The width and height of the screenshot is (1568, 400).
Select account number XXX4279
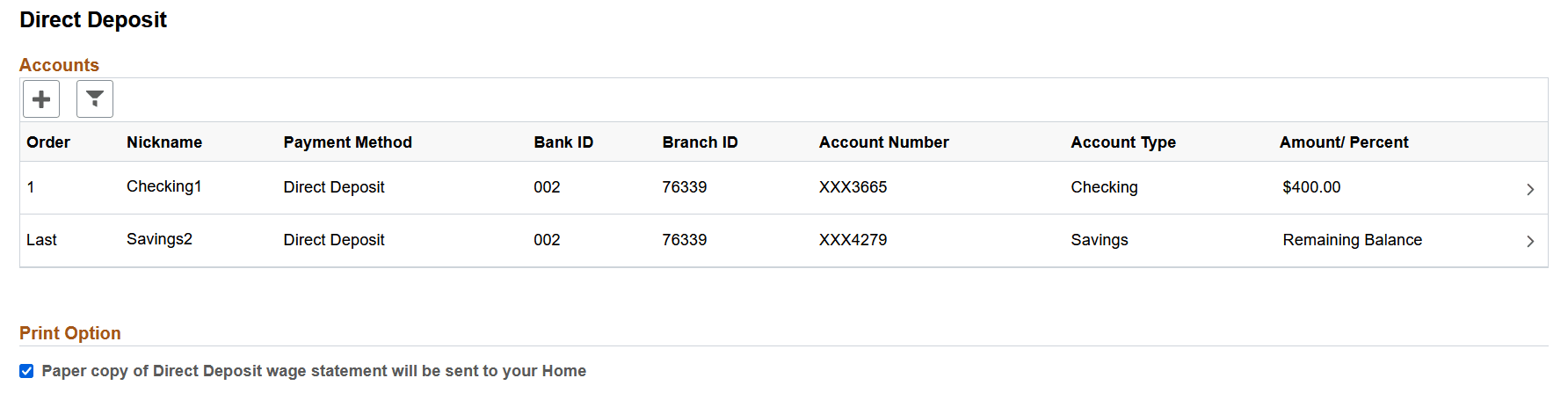pos(853,240)
